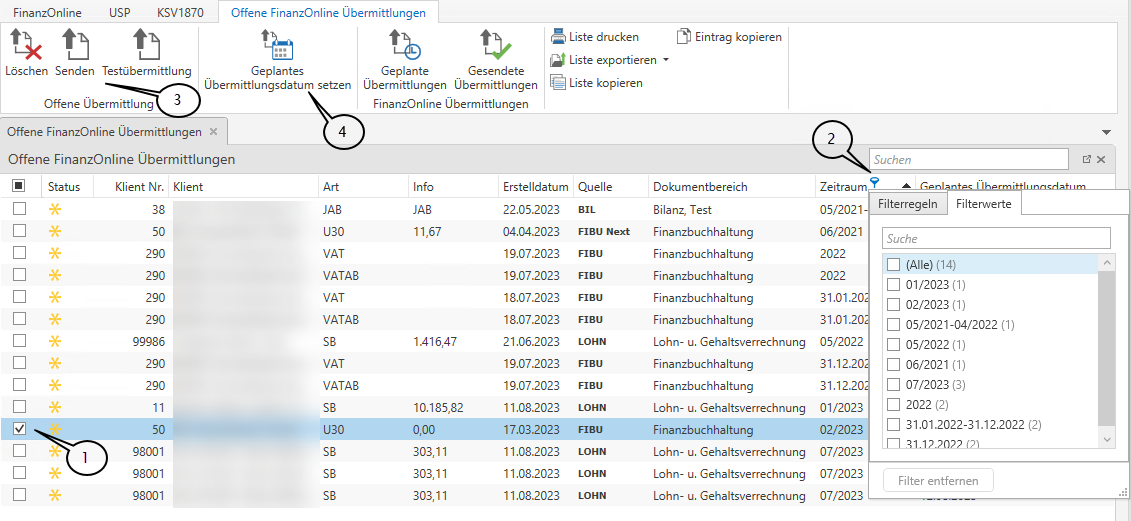Click the Löschen delete icon
Viewport: 1131px width, 521px height.
pos(26,46)
